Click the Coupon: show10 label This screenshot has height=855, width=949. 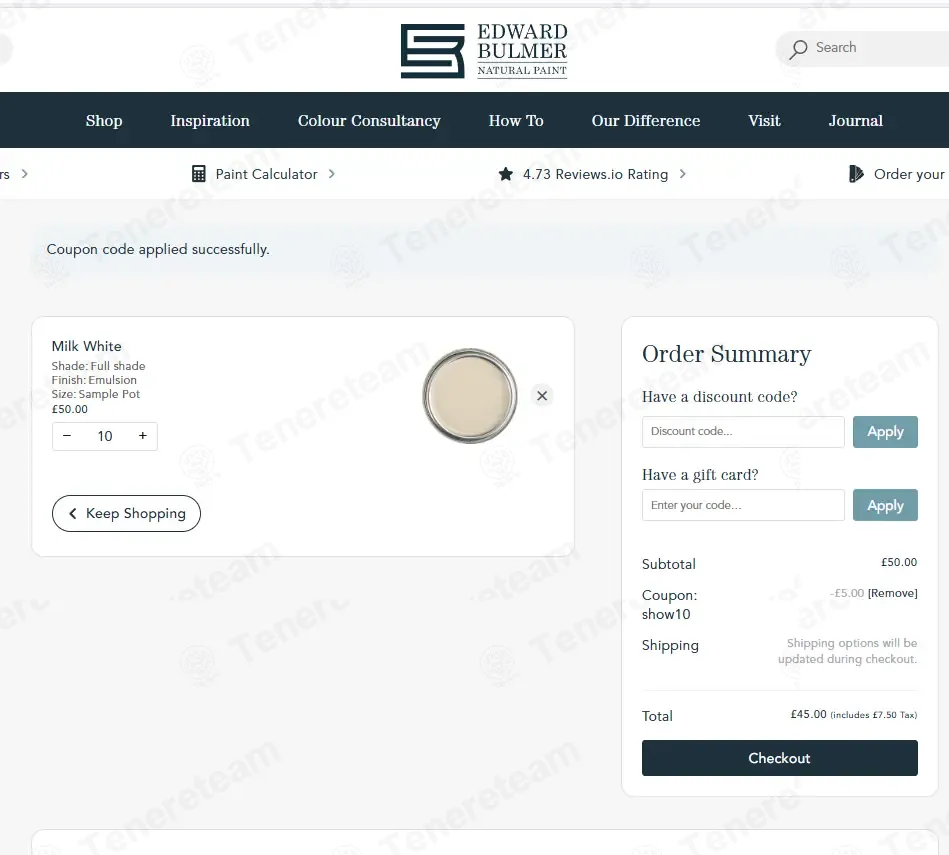669,604
